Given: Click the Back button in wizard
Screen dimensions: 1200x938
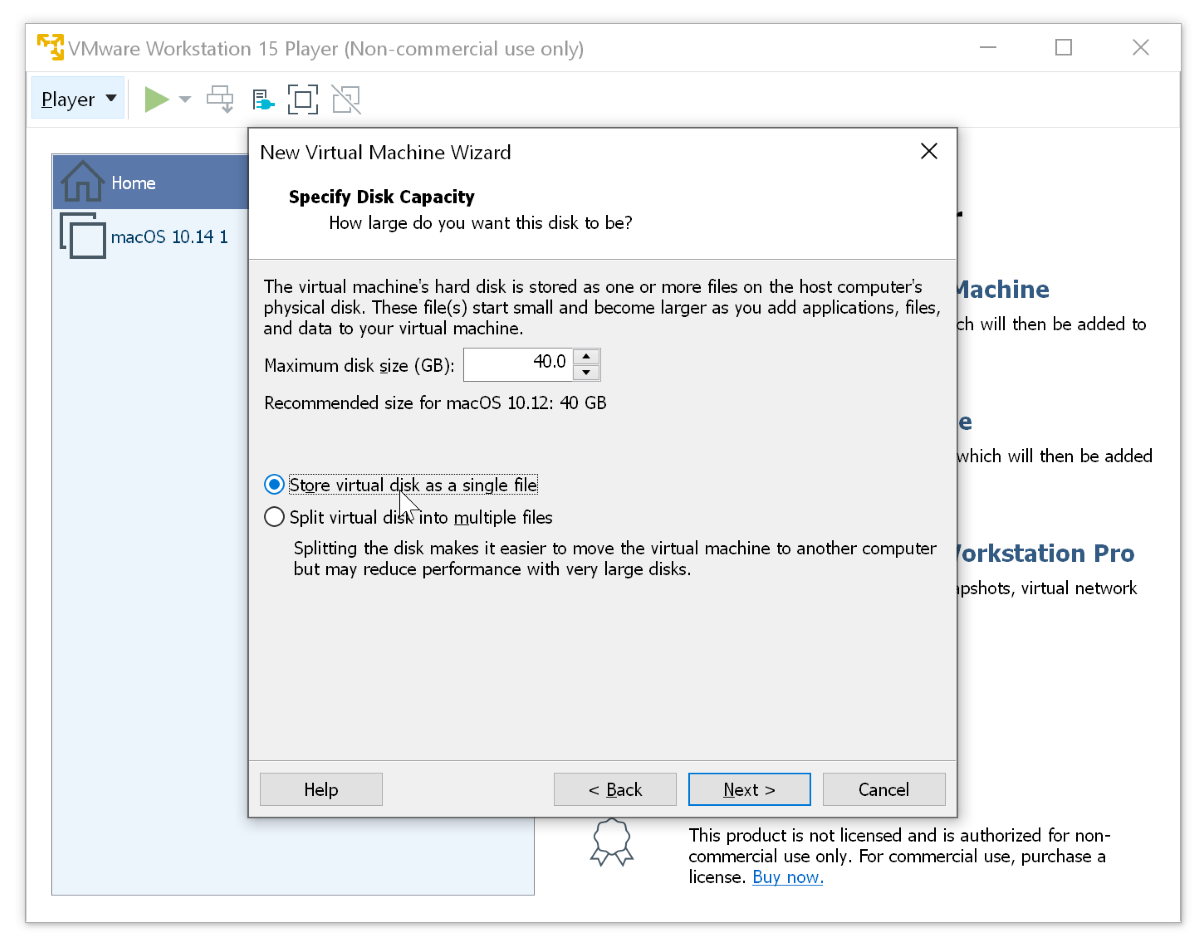Looking at the screenshot, I should pos(615,789).
